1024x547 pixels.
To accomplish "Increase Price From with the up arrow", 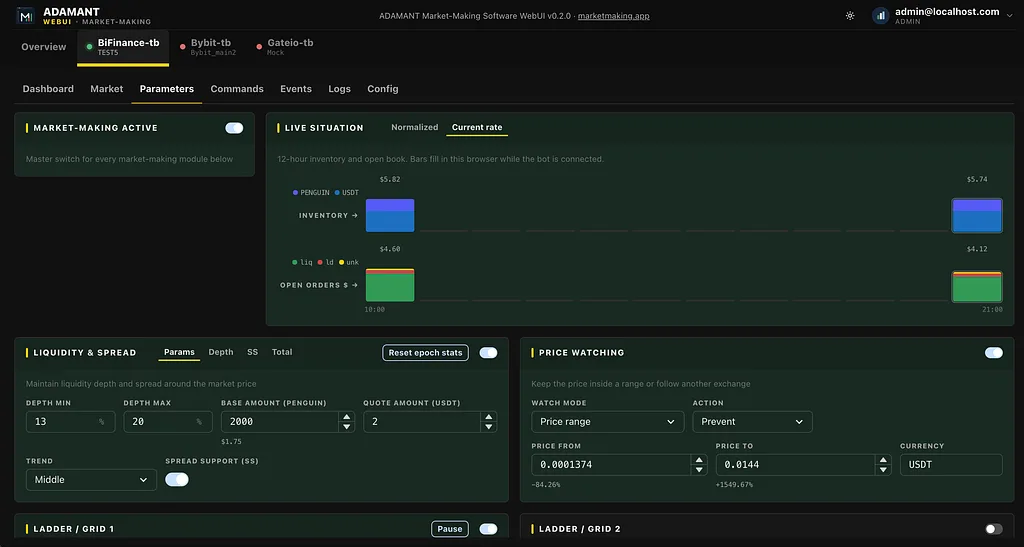I will pyautogui.click(x=699, y=460).
